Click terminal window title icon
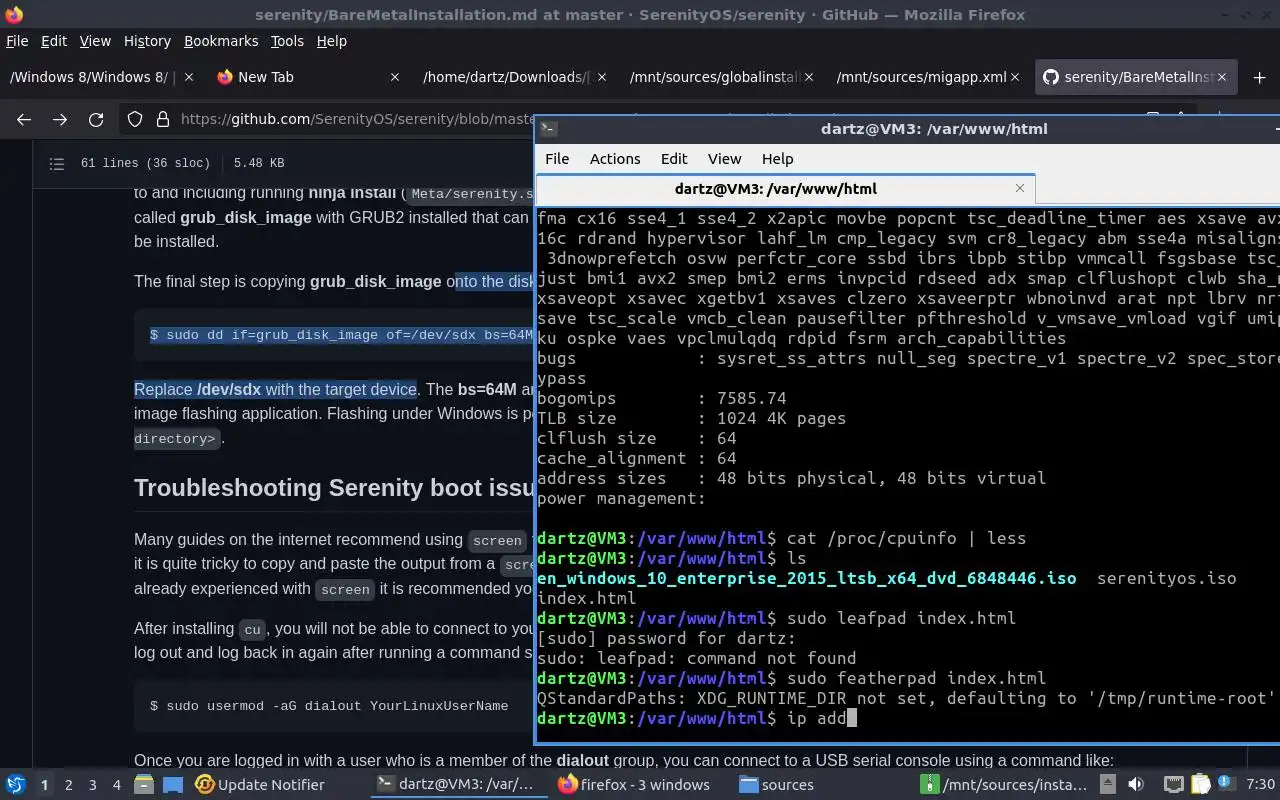Image resolution: width=1280 pixels, height=800 pixels. click(x=548, y=128)
